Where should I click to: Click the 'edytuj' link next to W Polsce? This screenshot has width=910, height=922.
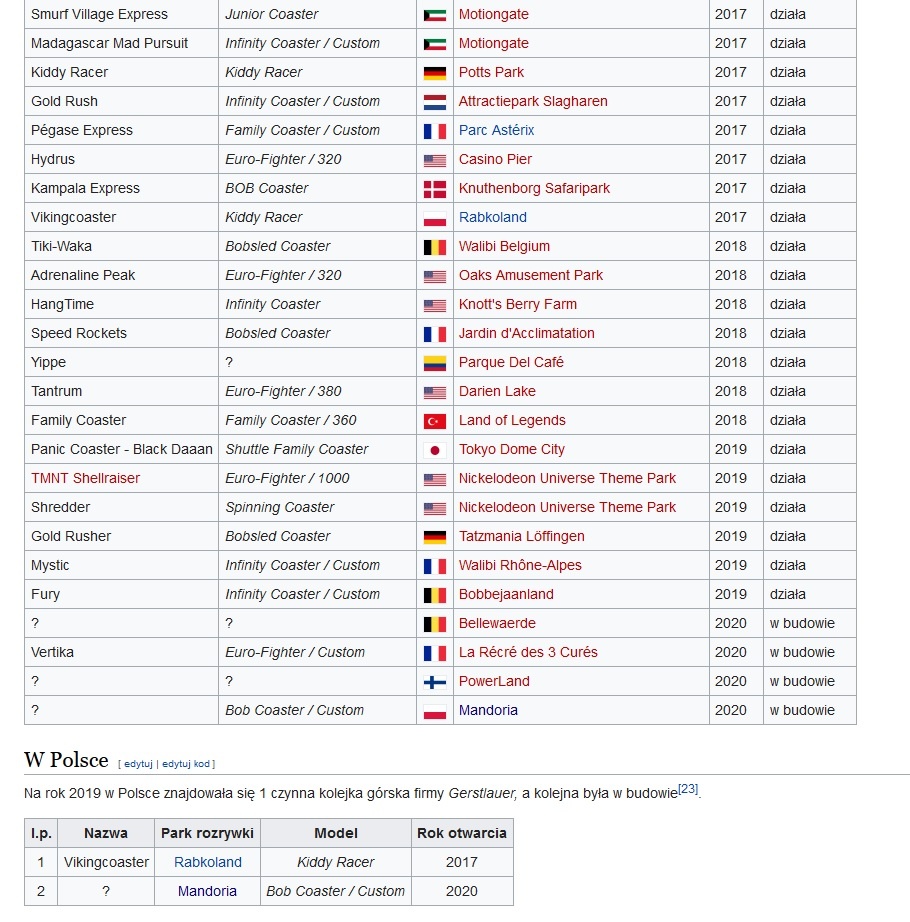[138, 764]
